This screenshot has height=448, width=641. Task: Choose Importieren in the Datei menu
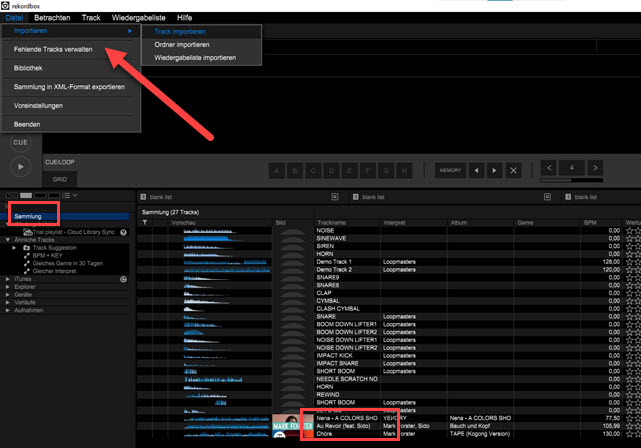pyautogui.click(x=71, y=31)
